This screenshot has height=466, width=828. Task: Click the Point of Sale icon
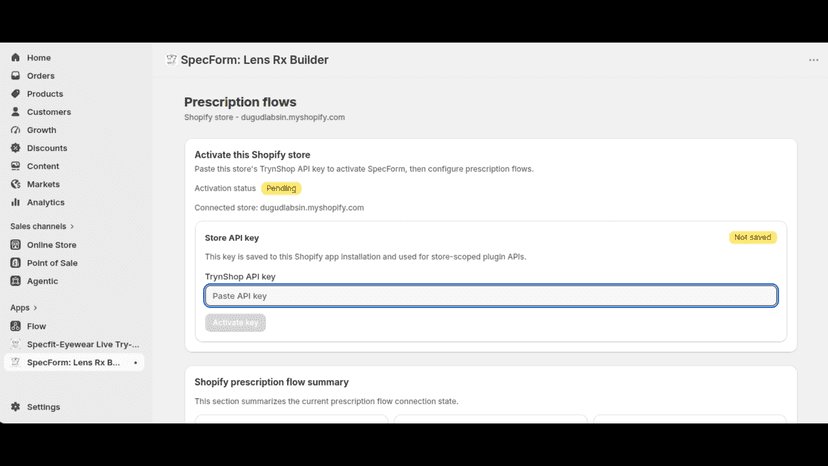click(x=15, y=263)
